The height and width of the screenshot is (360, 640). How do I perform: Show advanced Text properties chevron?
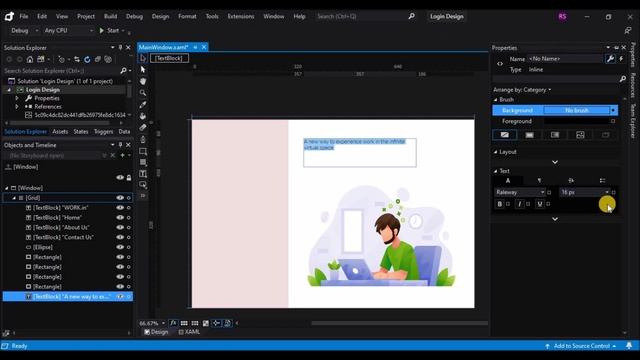pyautogui.click(x=555, y=219)
